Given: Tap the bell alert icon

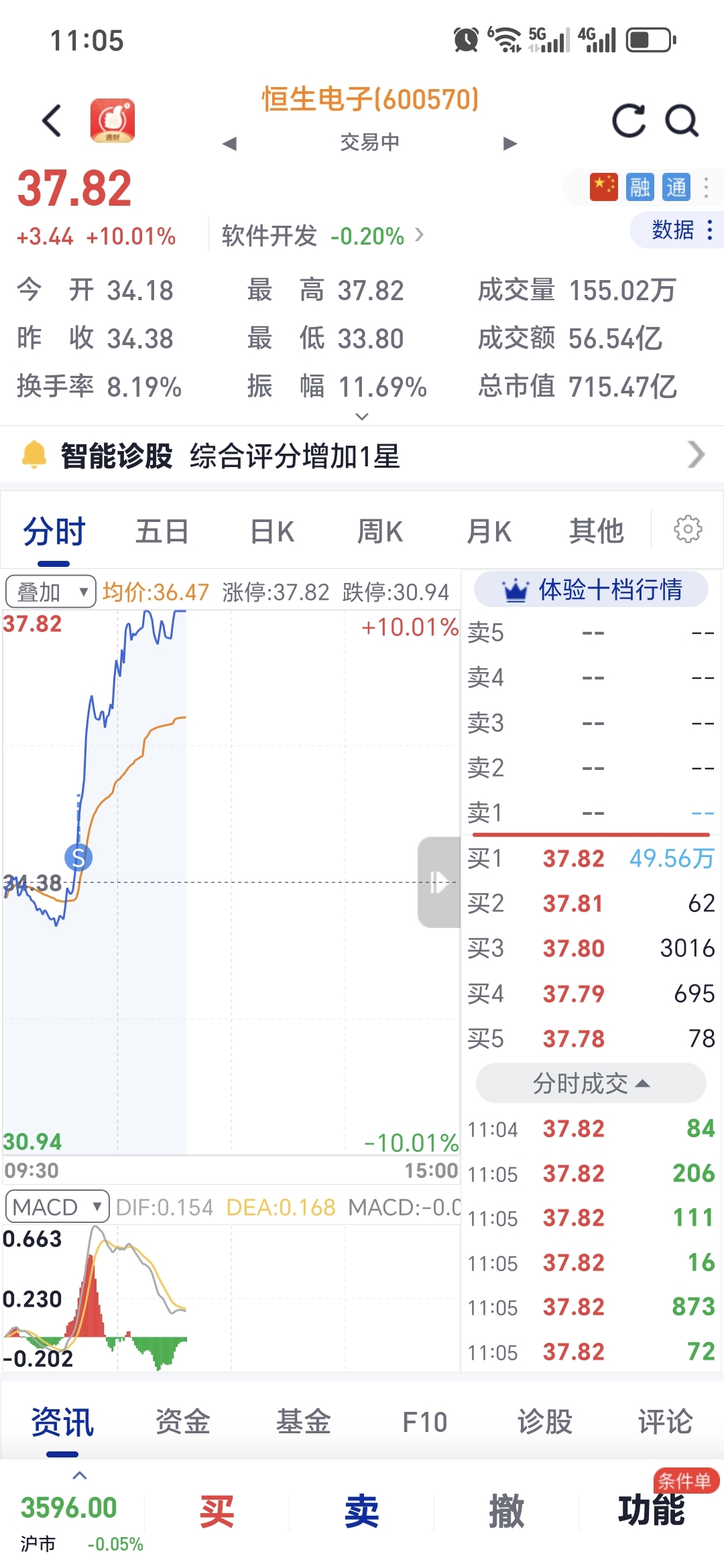Looking at the screenshot, I should [34, 455].
